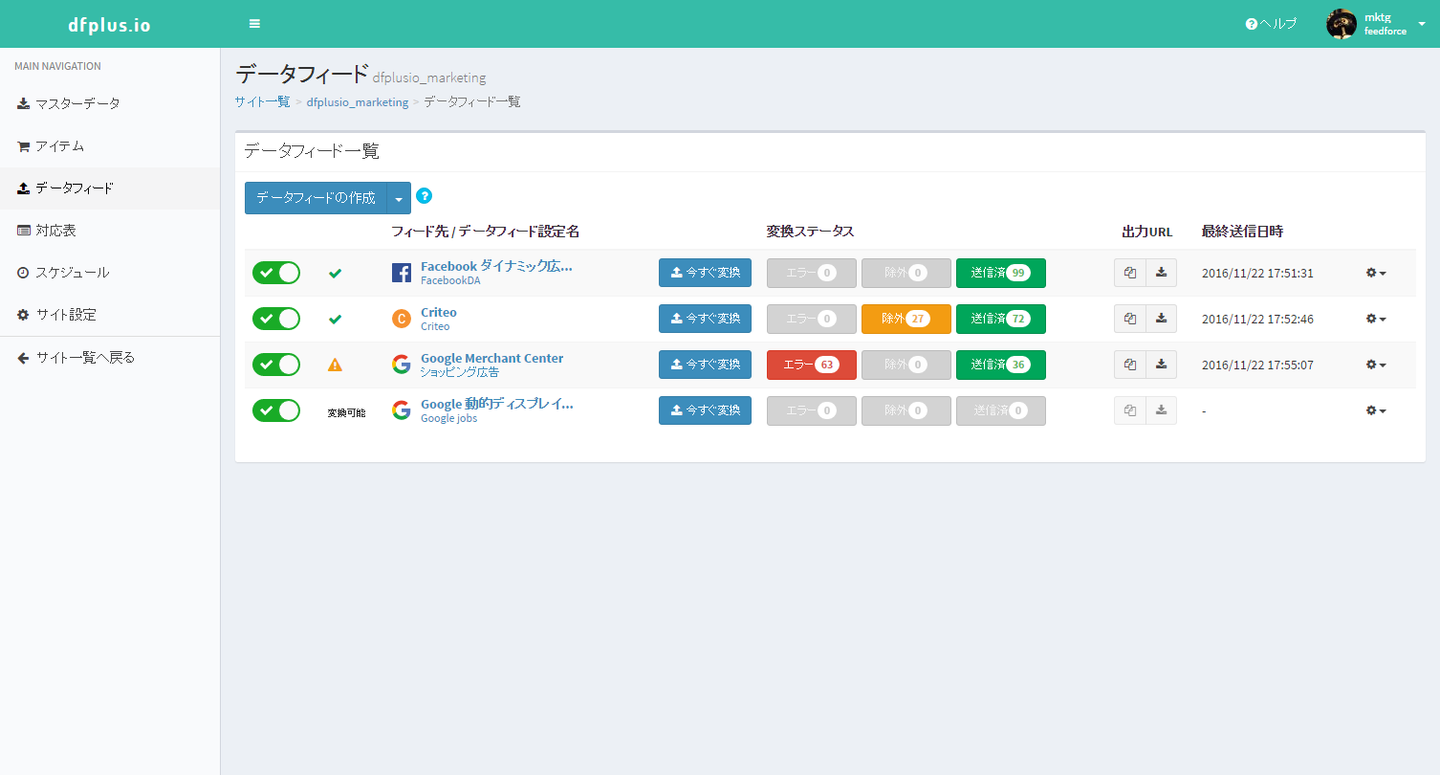Image resolution: width=1440 pixels, height=775 pixels.
Task: Open 対応表 in the sidebar
Action: click(110, 230)
